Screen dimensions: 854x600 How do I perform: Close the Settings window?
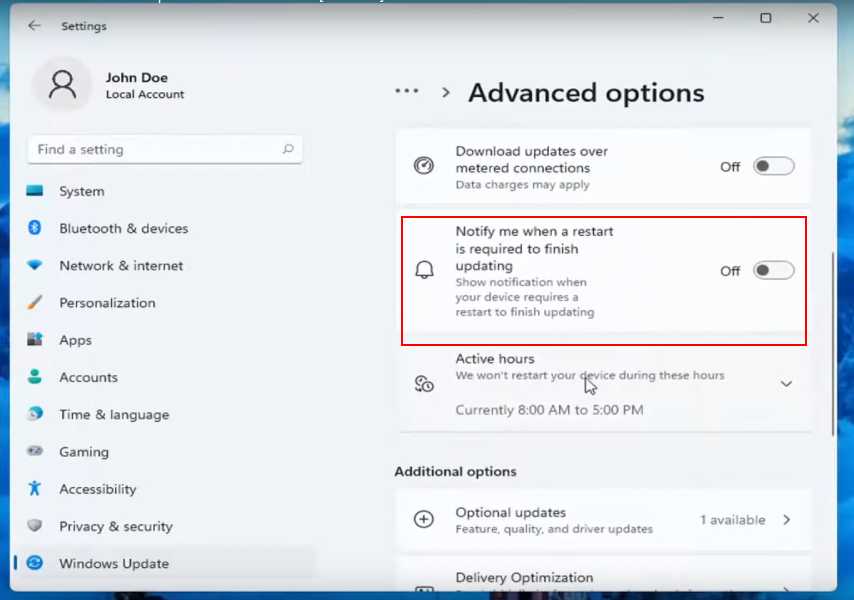[x=813, y=18]
